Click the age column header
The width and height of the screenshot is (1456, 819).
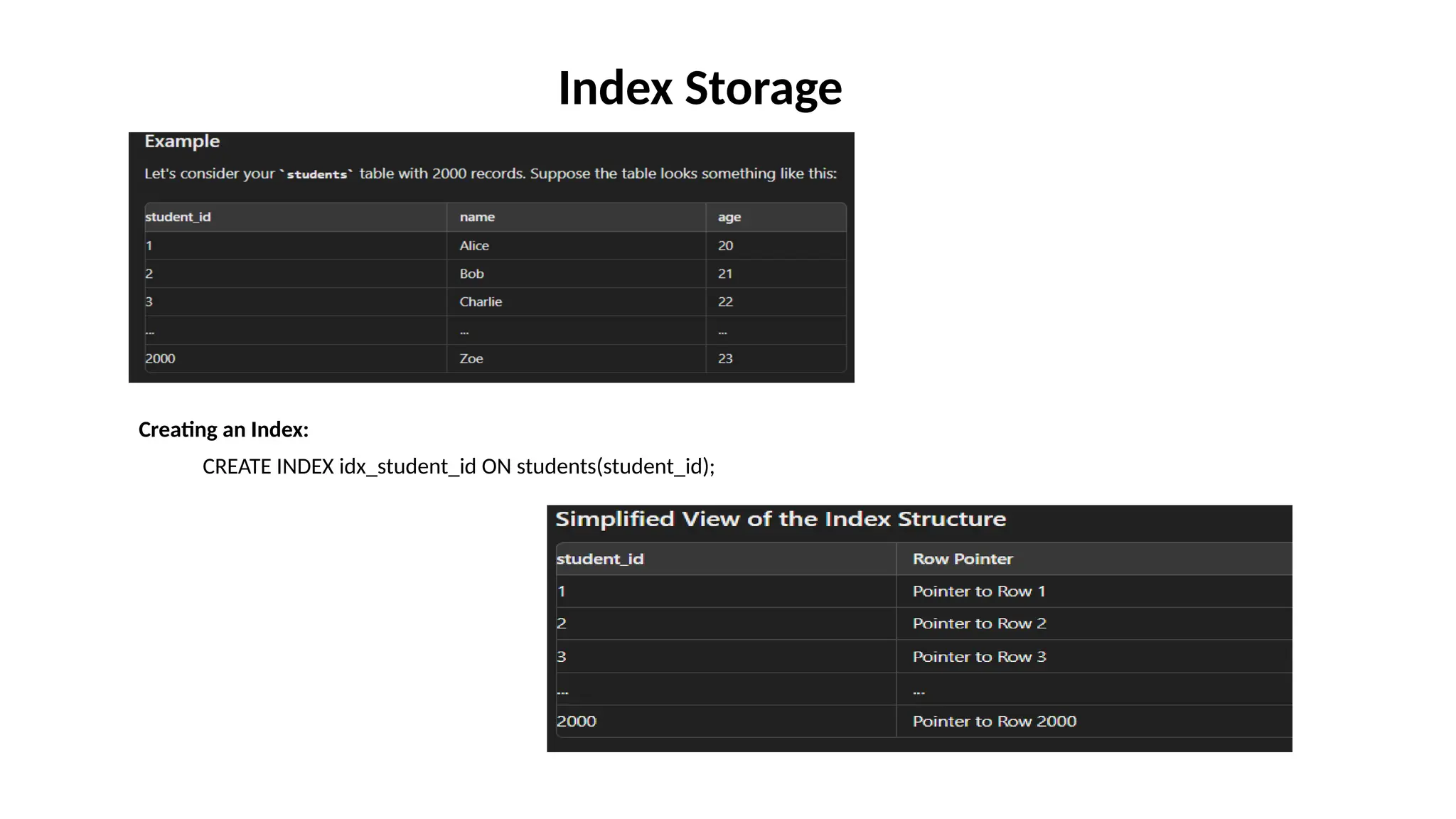pos(729,217)
